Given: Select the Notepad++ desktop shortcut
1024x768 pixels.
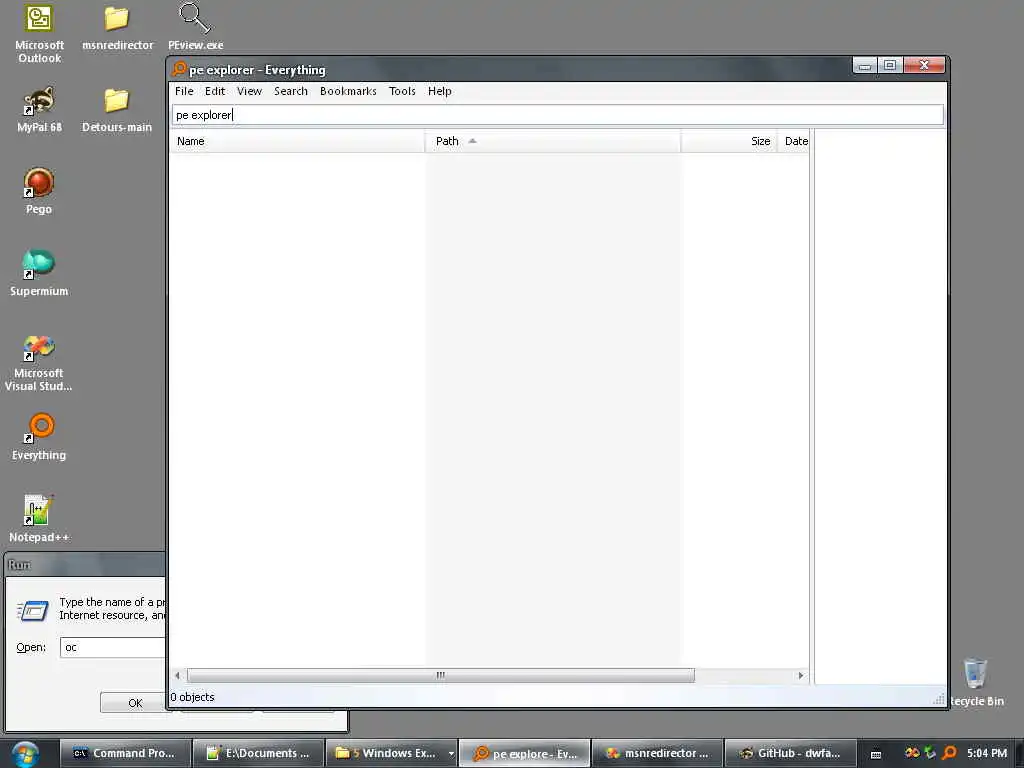Looking at the screenshot, I should pos(39,520).
